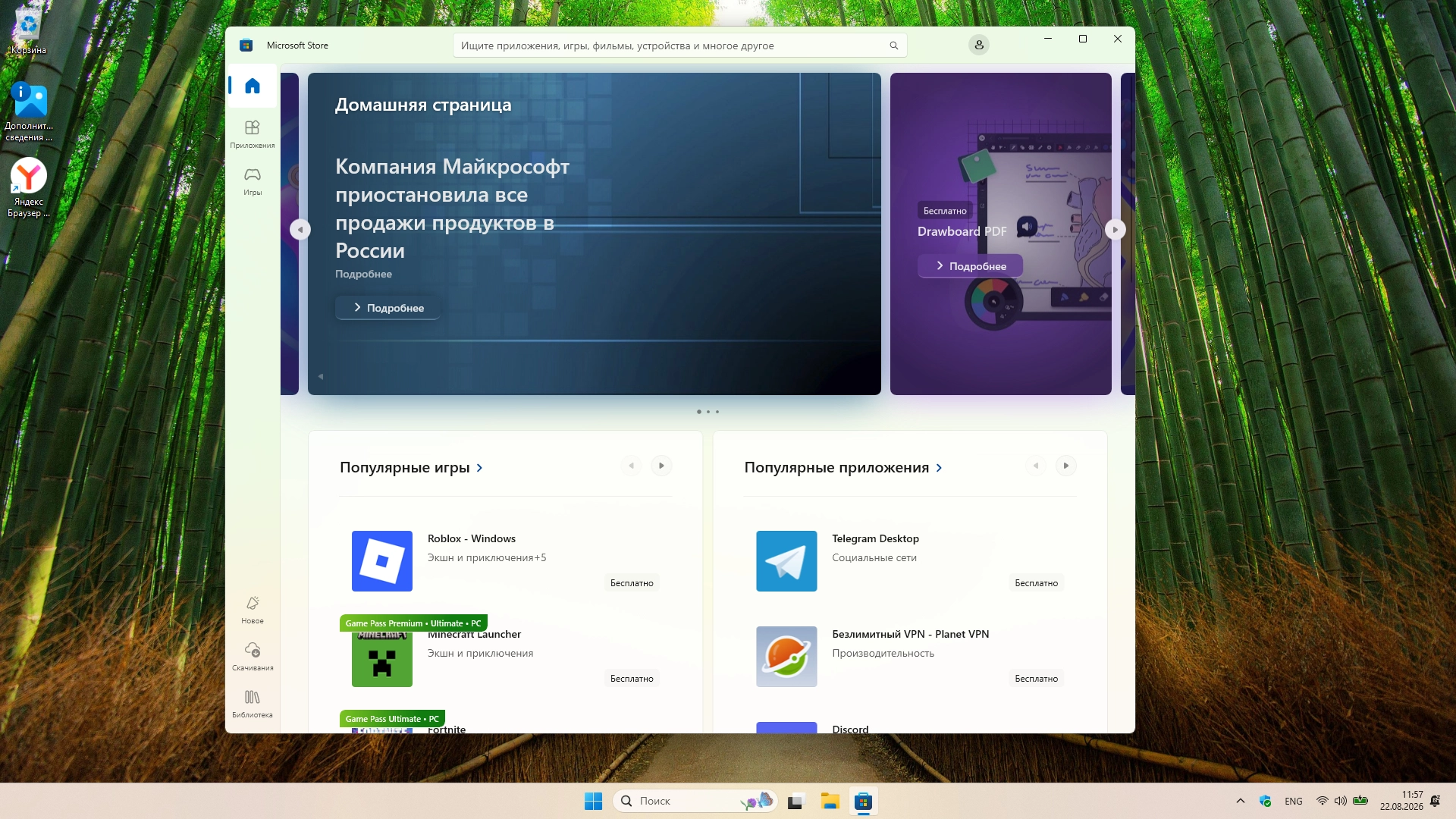Show the next banner in the carousel

point(1115,229)
